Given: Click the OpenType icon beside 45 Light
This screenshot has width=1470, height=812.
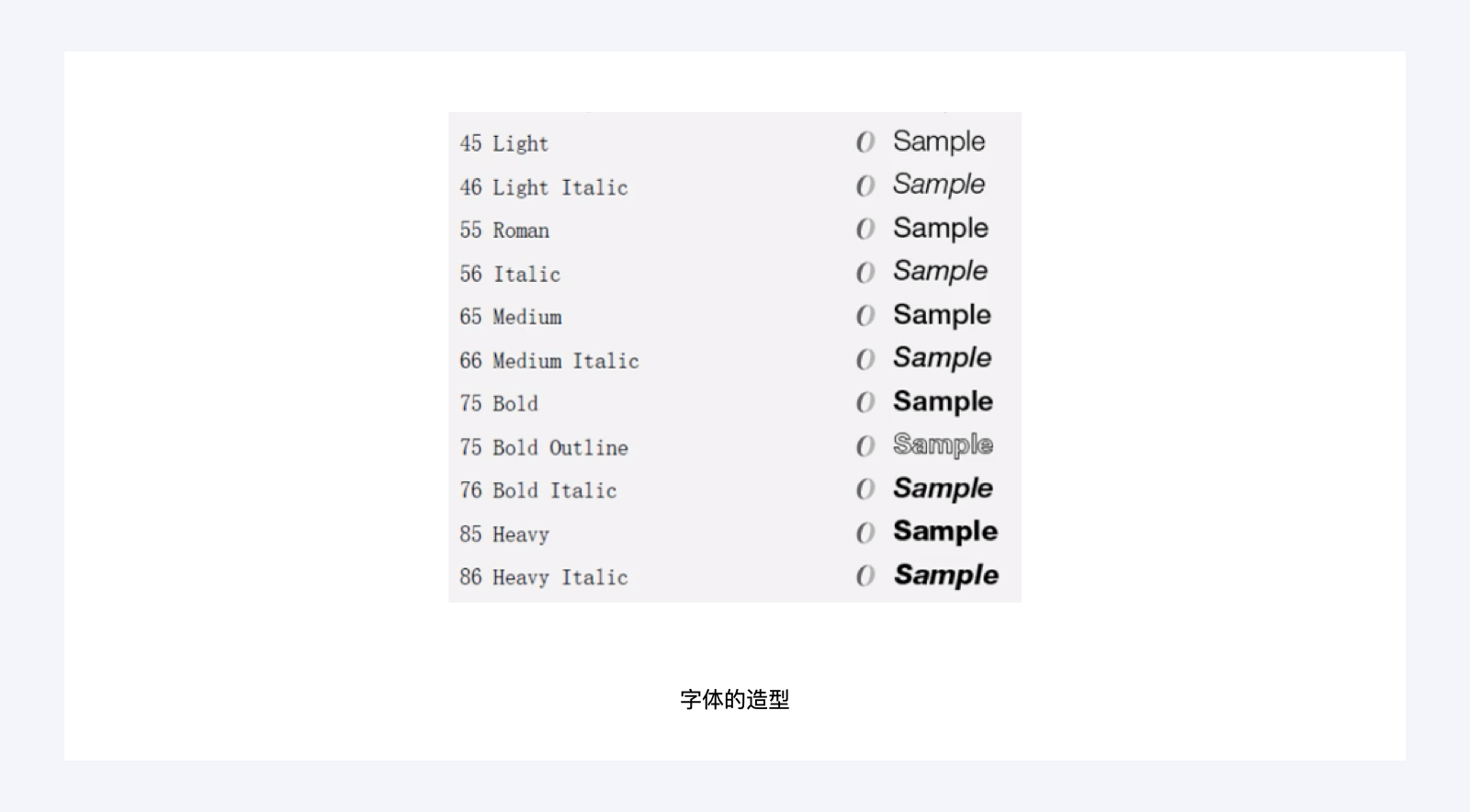Looking at the screenshot, I should (865, 141).
